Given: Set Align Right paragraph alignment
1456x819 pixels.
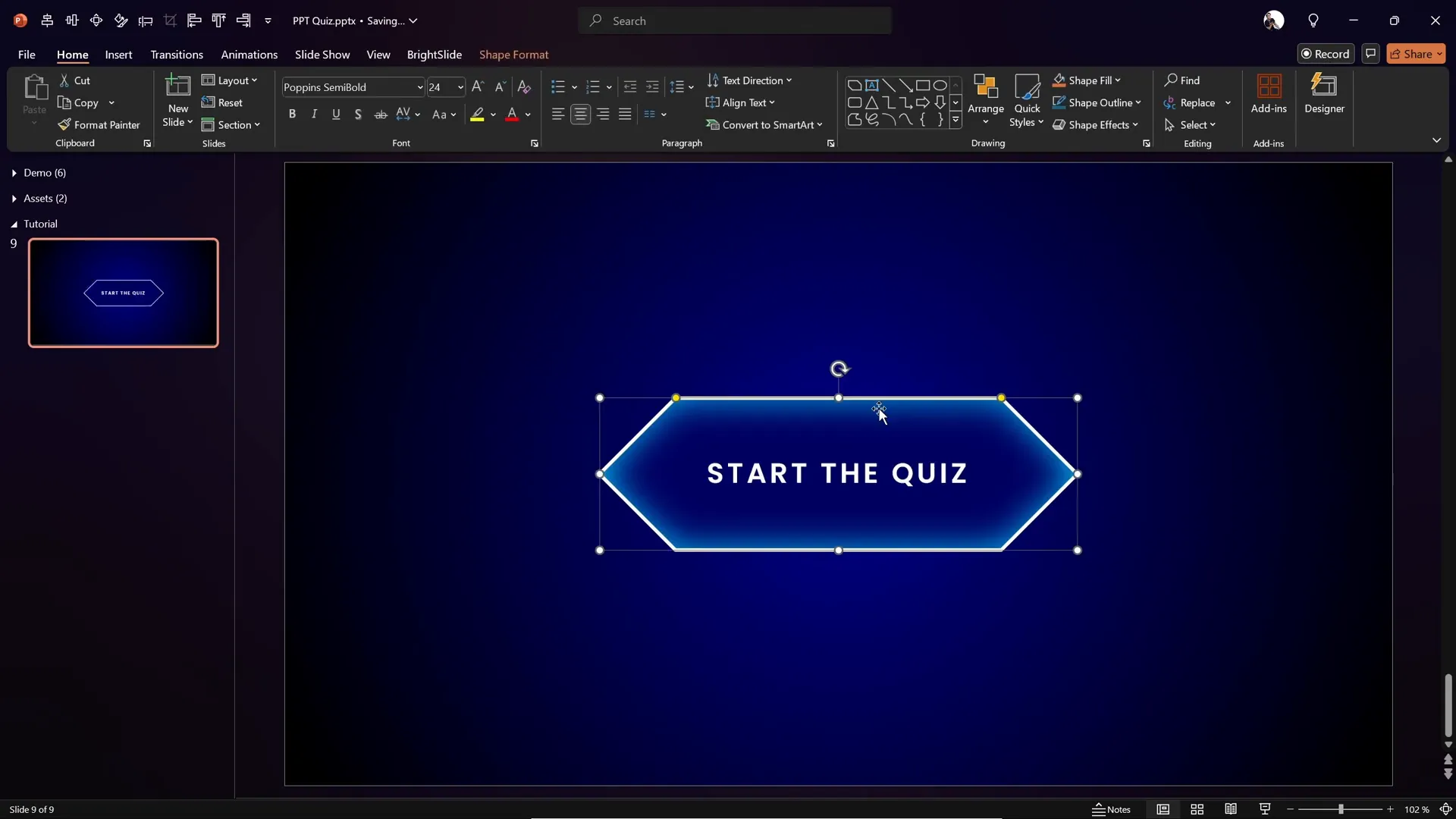Looking at the screenshot, I should (x=603, y=114).
